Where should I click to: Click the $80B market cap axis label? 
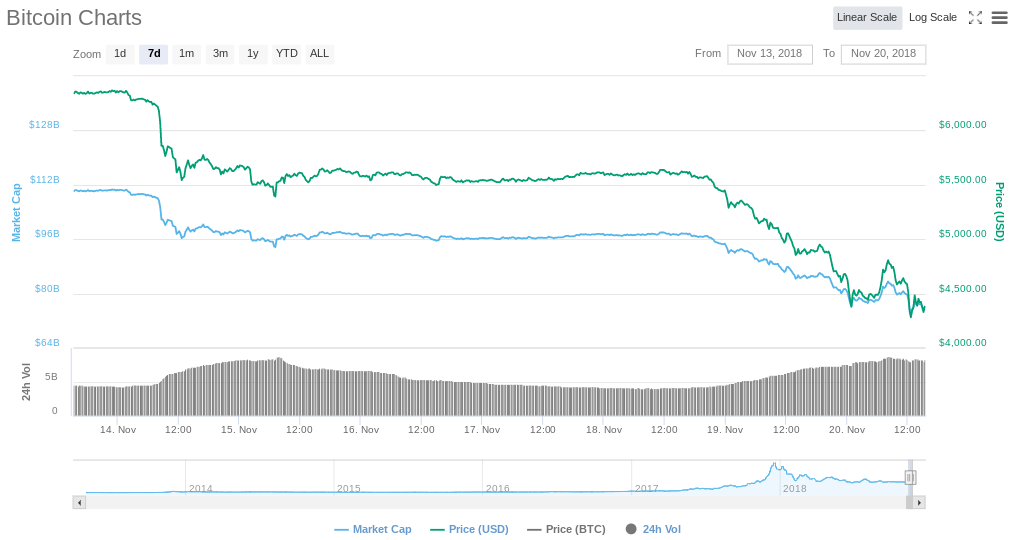[47, 288]
